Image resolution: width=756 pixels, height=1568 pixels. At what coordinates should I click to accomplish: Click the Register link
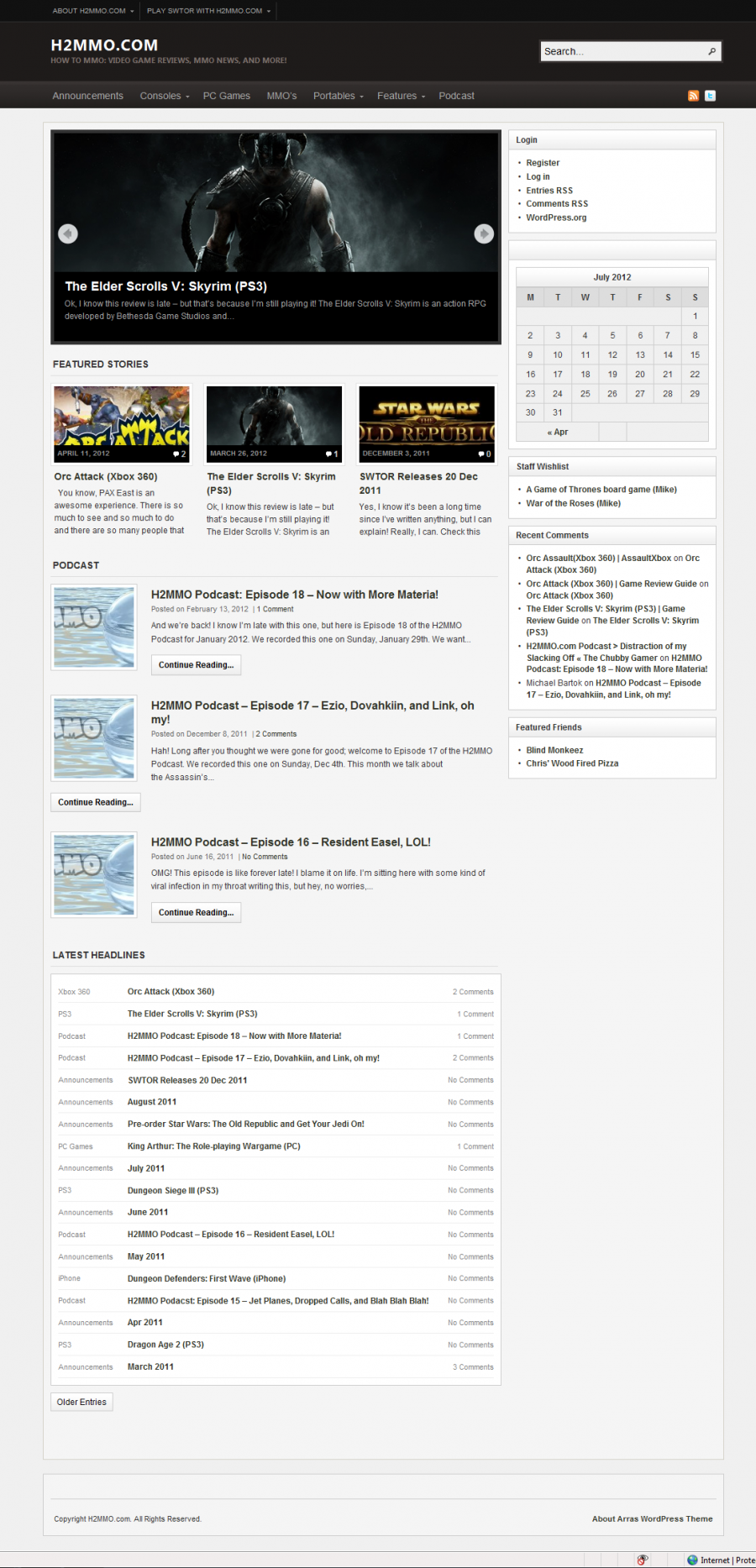(x=543, y=163)
